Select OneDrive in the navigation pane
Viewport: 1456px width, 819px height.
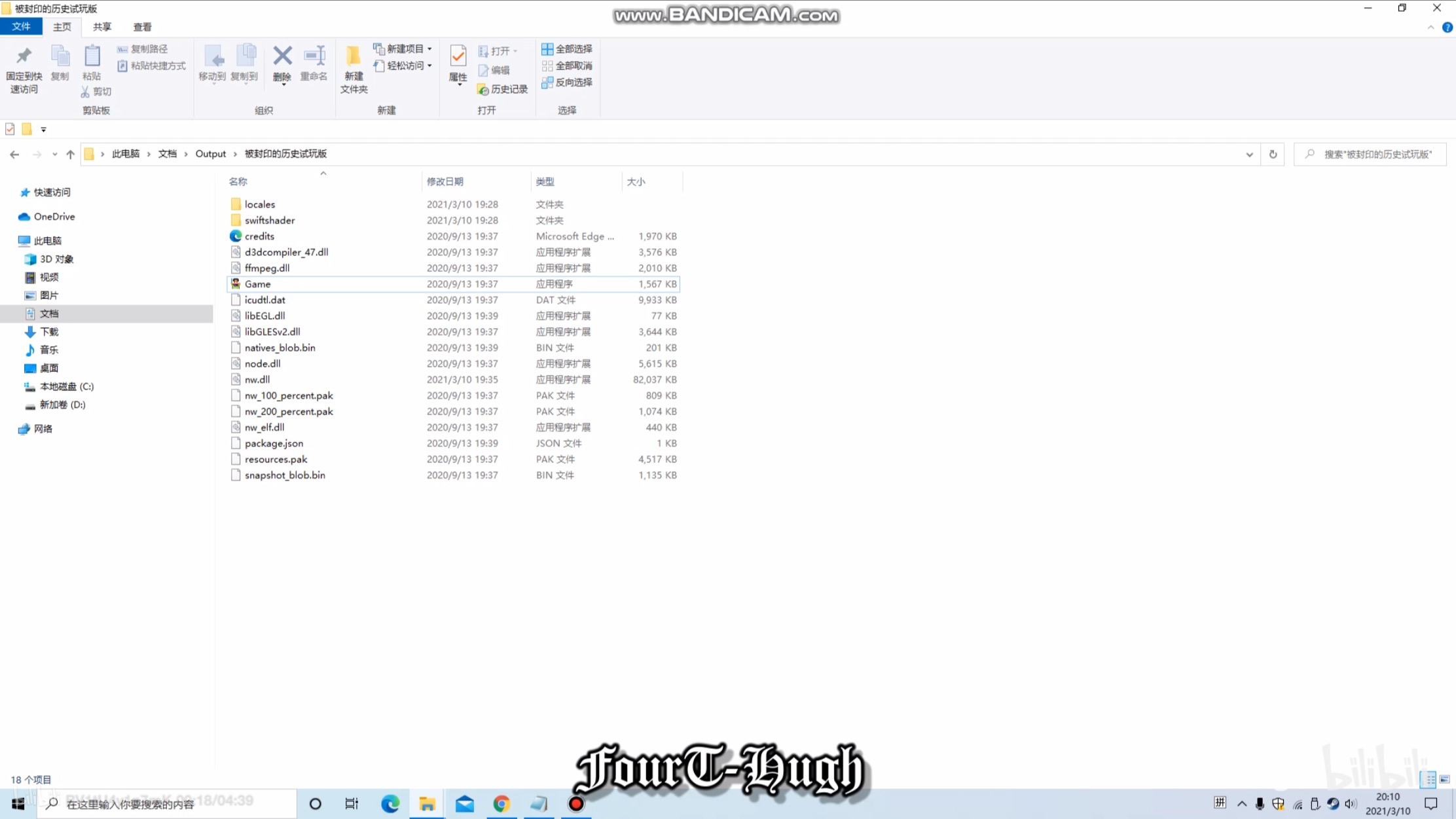[x=46, y=217]
